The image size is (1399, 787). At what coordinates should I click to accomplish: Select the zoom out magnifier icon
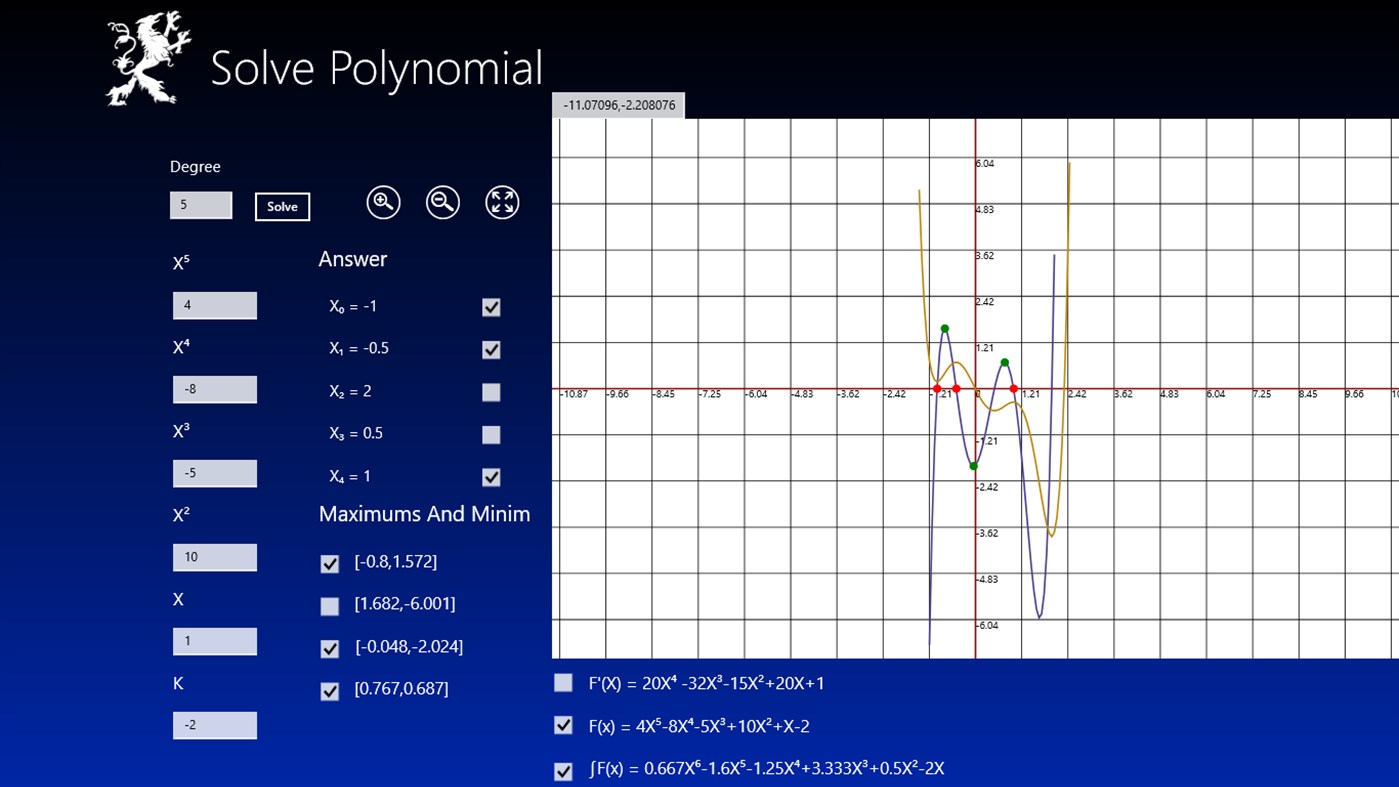tap(442, 202)
